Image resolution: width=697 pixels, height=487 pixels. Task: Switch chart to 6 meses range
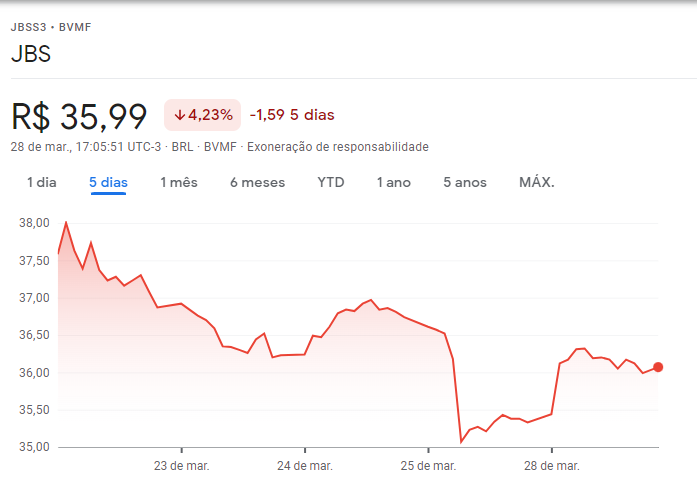[x=257, y=182]
